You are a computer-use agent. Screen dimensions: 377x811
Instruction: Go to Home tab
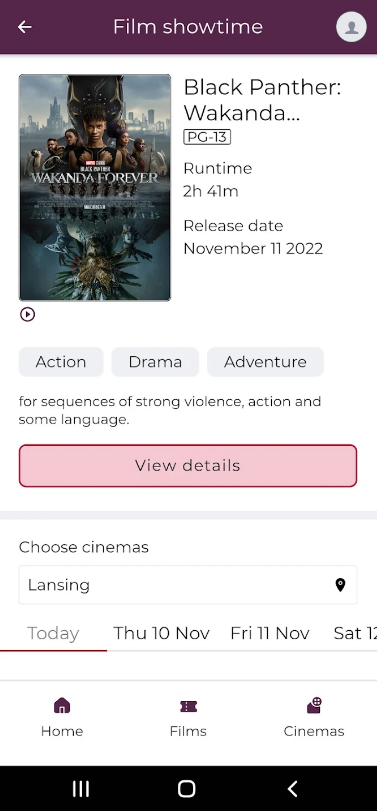62,717
